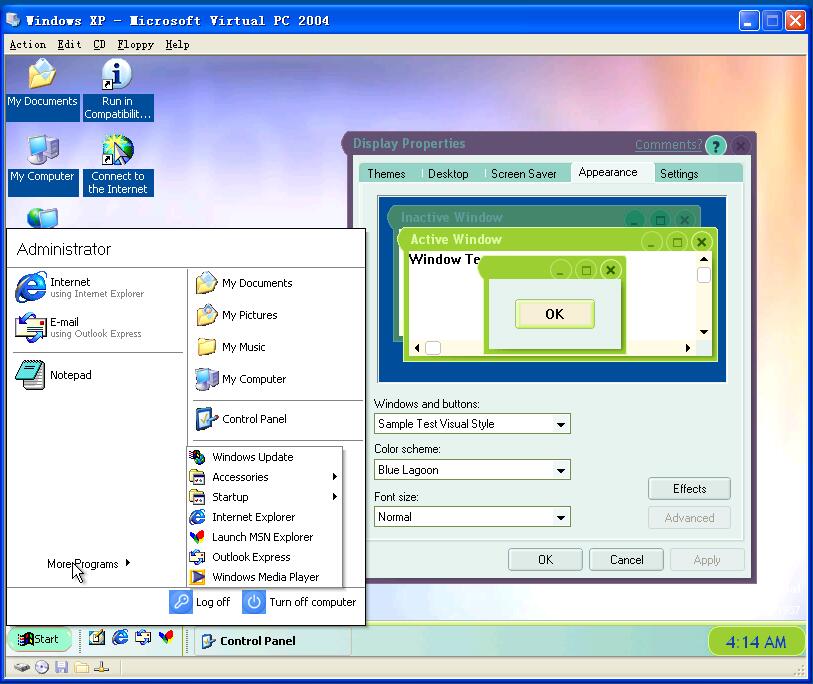813x684 pixels.
Task: Switch to the Desktop tab
Action: 448,174
